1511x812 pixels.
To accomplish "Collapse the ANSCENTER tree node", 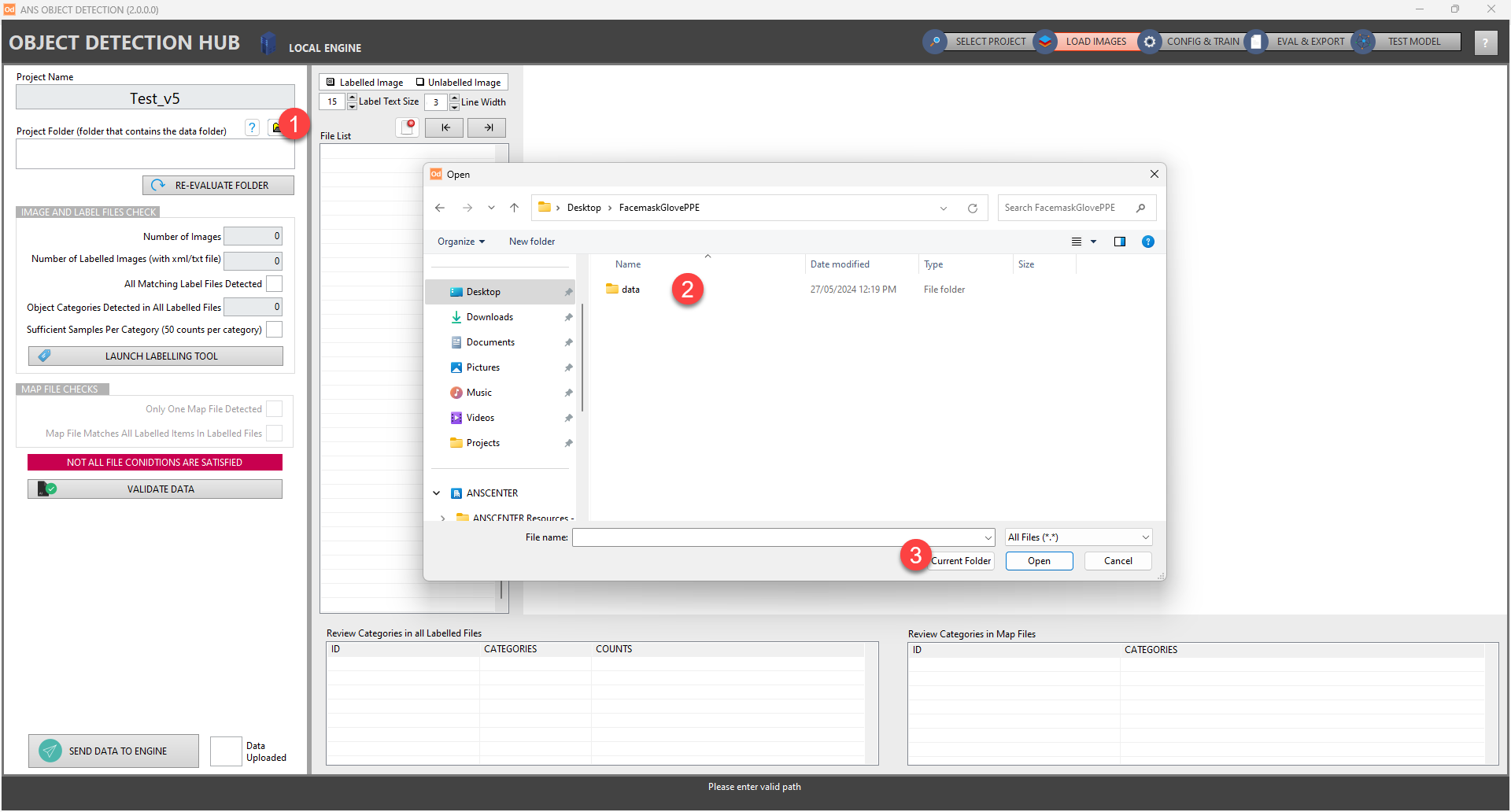I will tap(437, 493).
